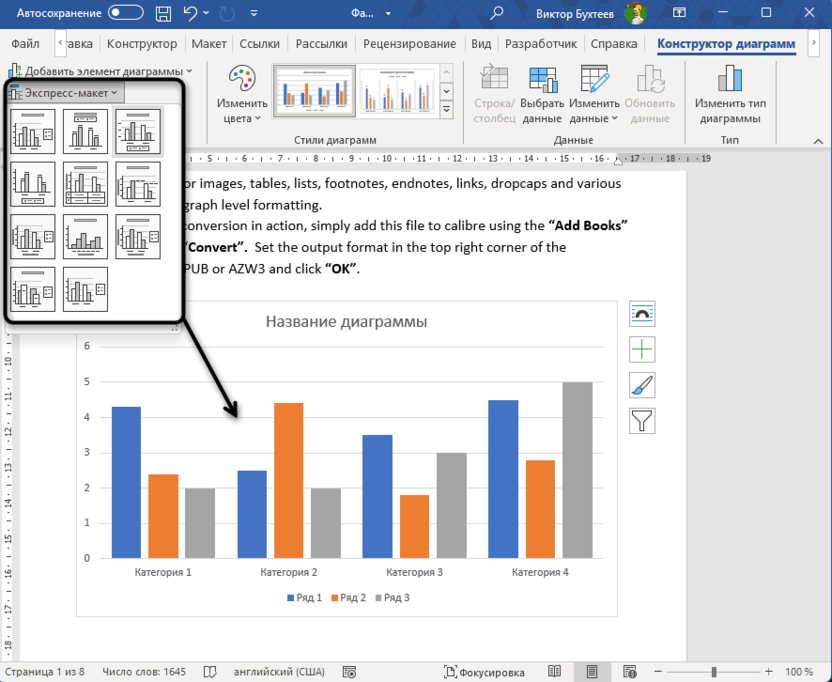The height and width of the screenshot is (682, 832).
Task: Choose the third layout in third row
Action: (x=138, y=237)
